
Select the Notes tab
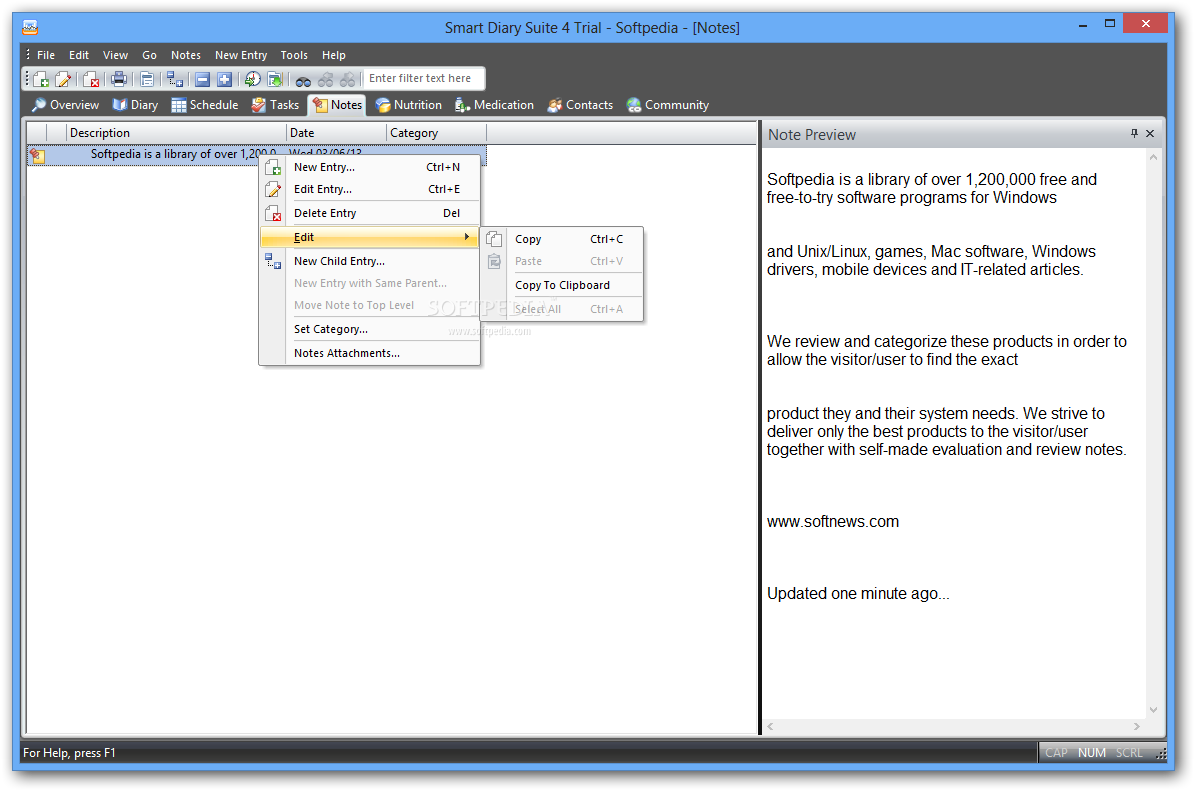(337, 105)
